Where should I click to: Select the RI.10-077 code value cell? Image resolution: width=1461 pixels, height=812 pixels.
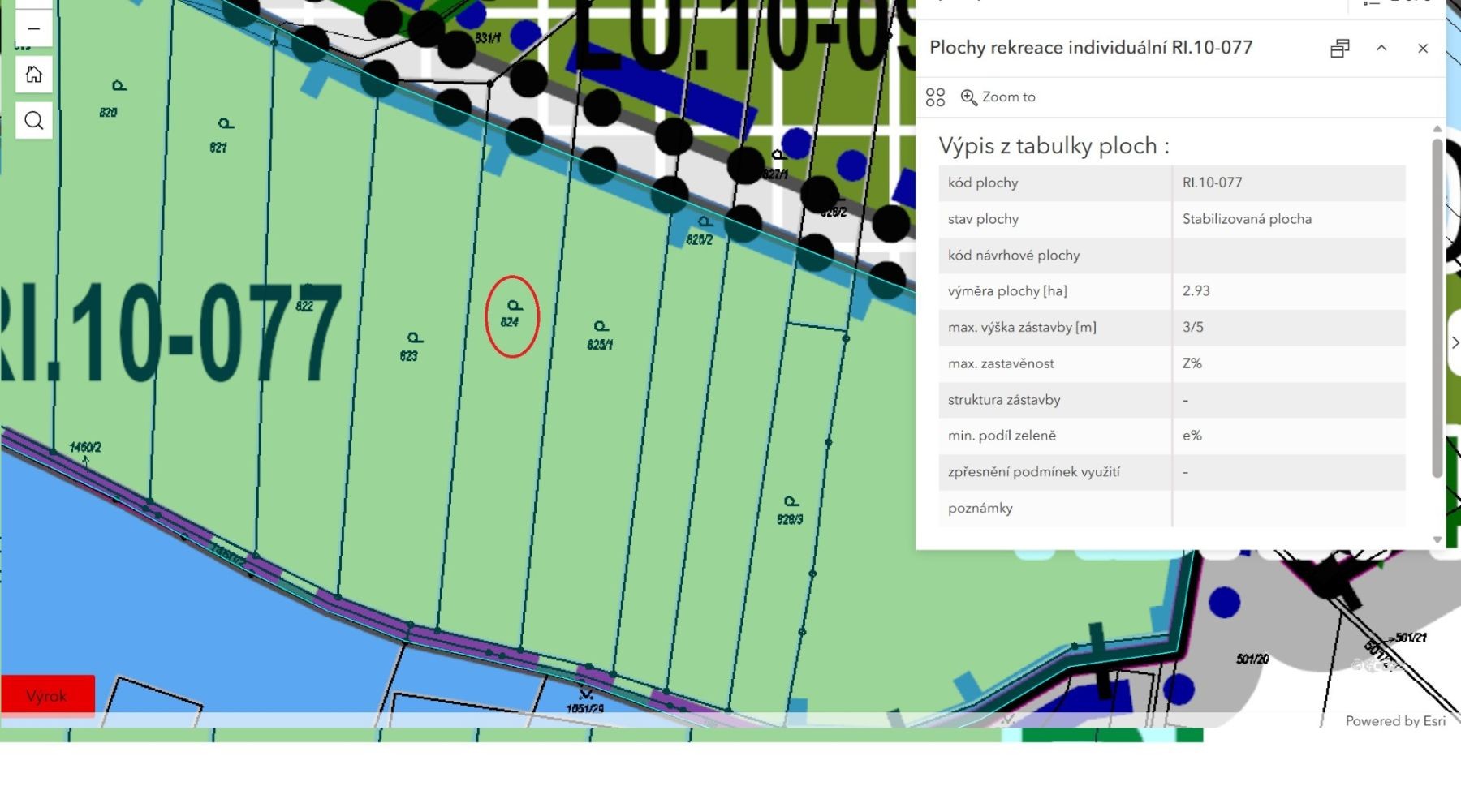pos(1212,183)
